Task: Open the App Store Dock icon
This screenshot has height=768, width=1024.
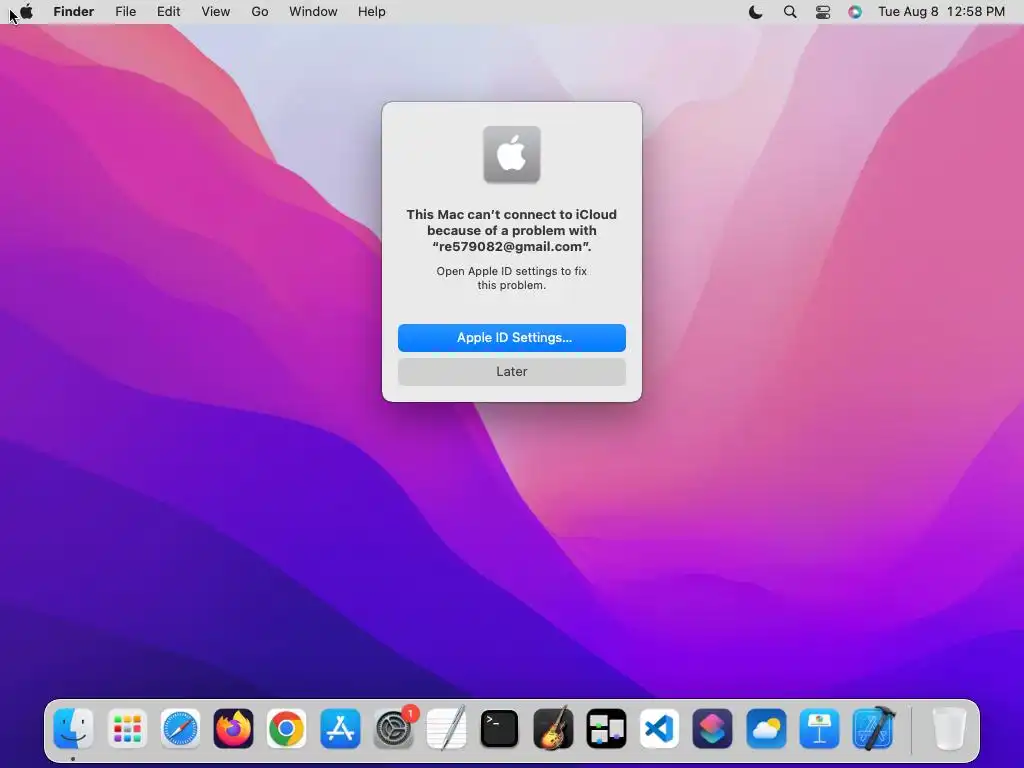Action: pyautogui.click(x=340, y=728)
